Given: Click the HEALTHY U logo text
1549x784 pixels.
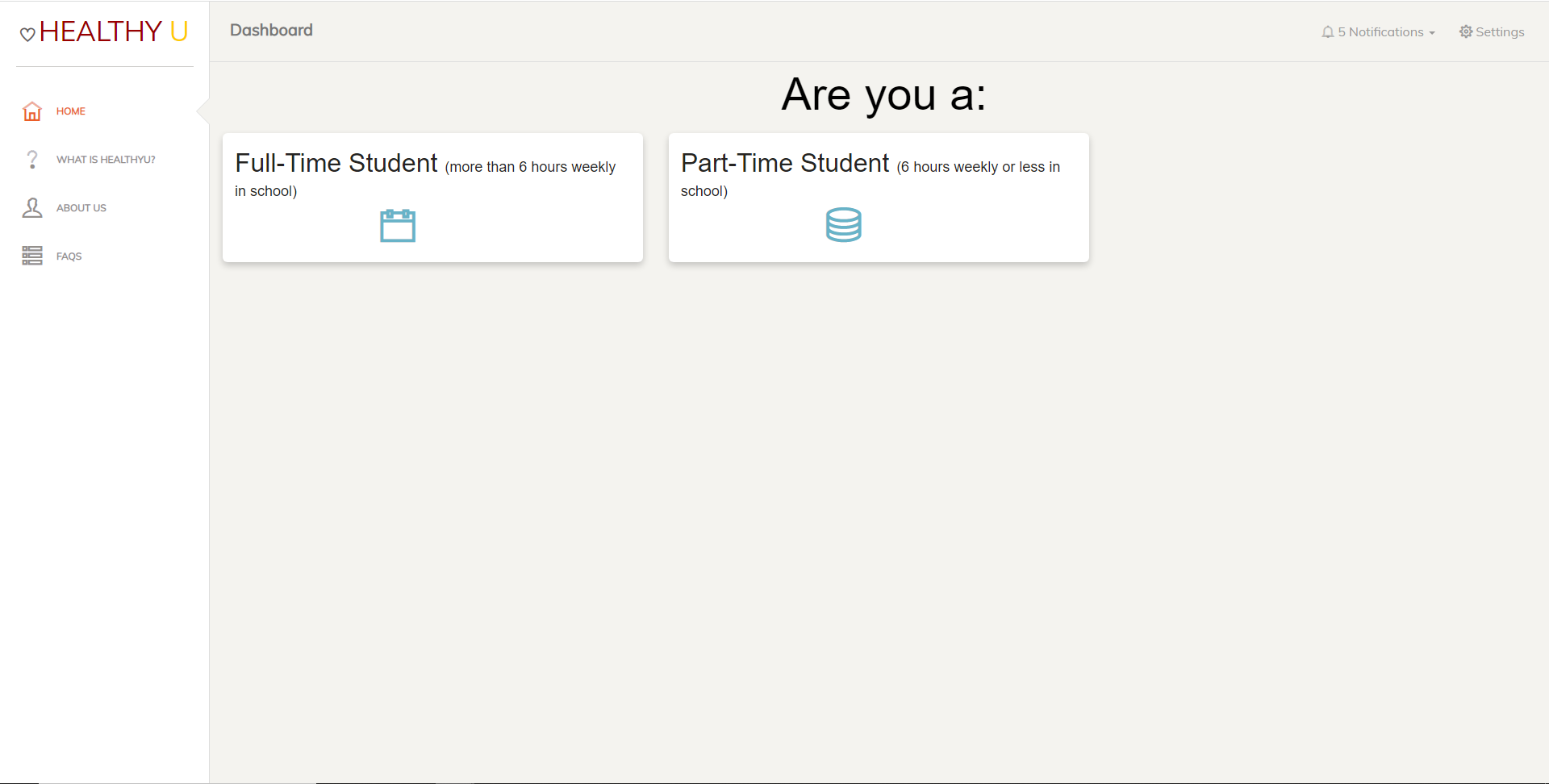Looking at the screenshot, I should (x=114, y=31).
